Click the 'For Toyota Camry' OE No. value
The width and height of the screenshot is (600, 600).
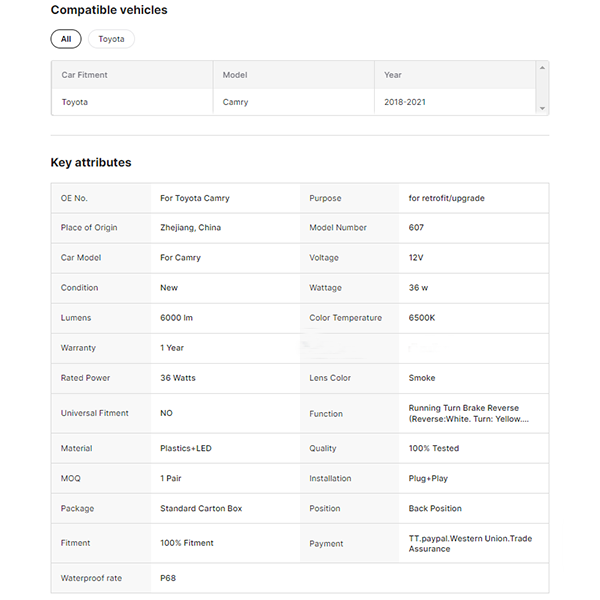[x=194, y=198]
